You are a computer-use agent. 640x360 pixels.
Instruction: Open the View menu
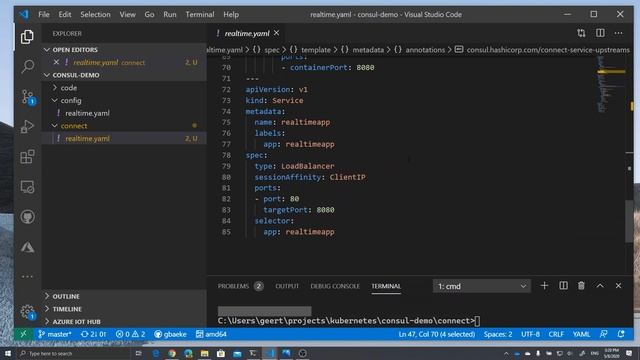tap(127, 14)
